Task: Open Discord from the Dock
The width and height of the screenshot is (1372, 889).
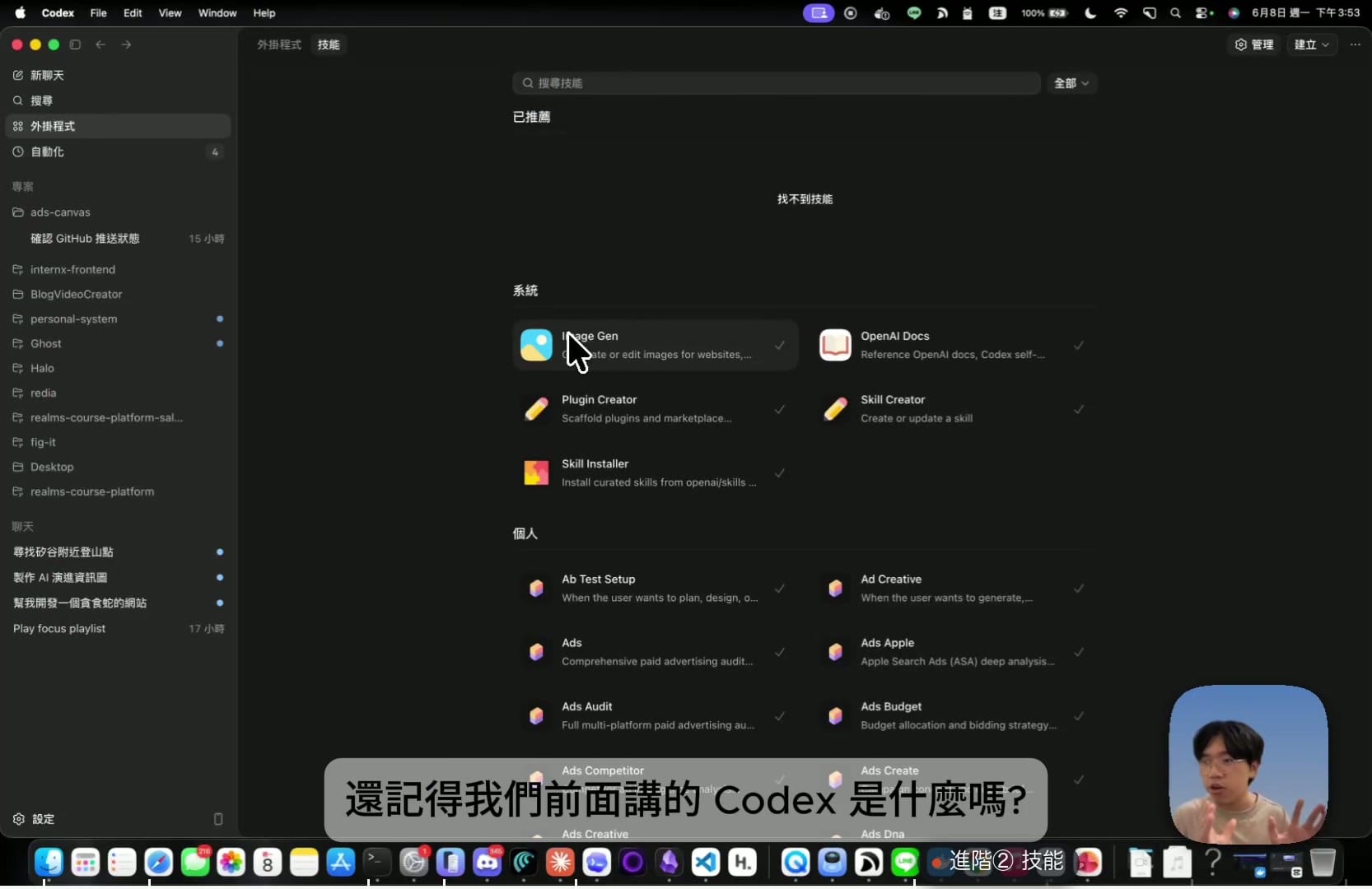Action: 487,862
